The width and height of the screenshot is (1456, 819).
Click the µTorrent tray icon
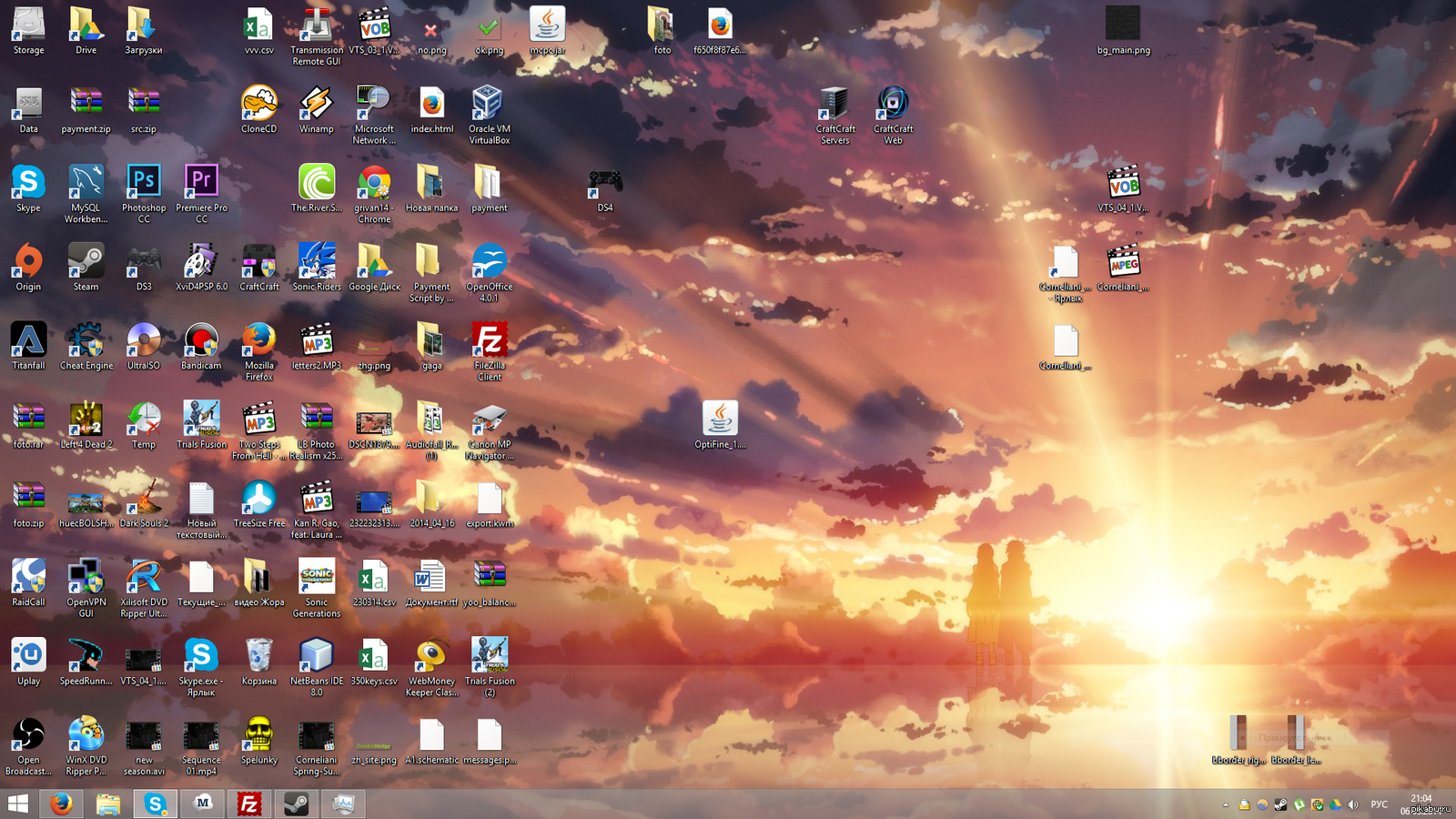pos(1299,804)
